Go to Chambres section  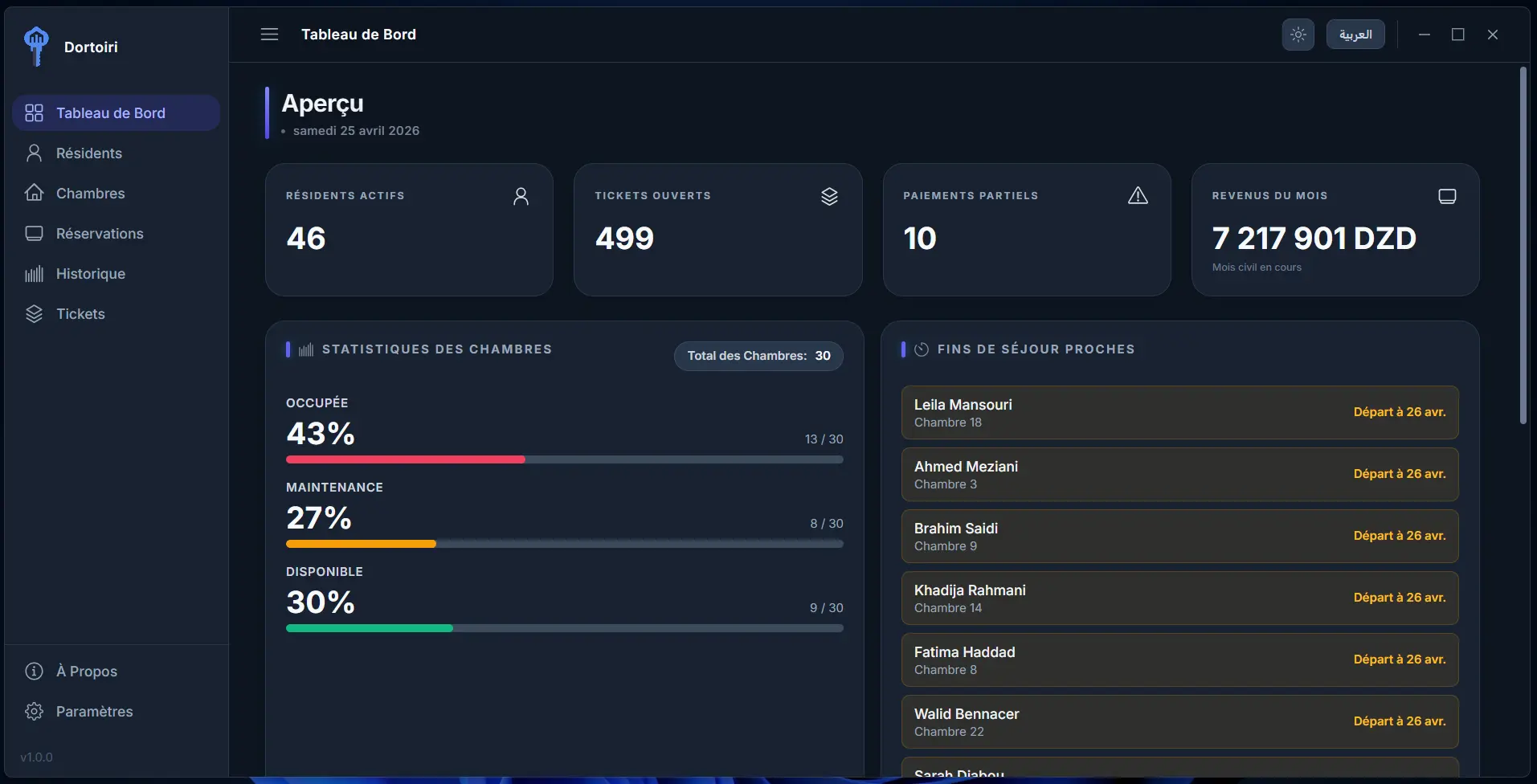point(90,194)
